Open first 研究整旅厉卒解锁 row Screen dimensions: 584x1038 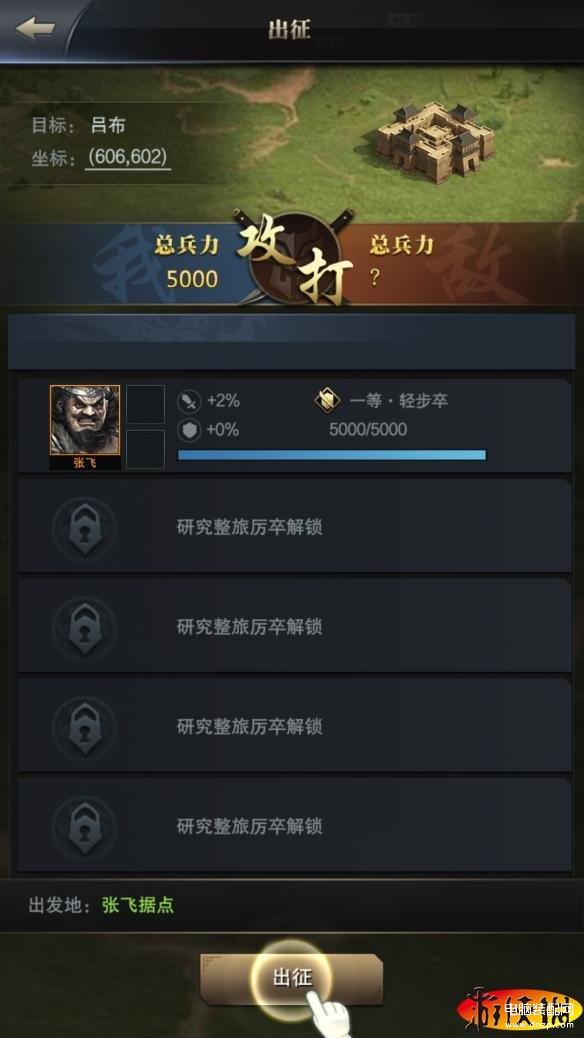pyautogui.click(x=295, y=528)
